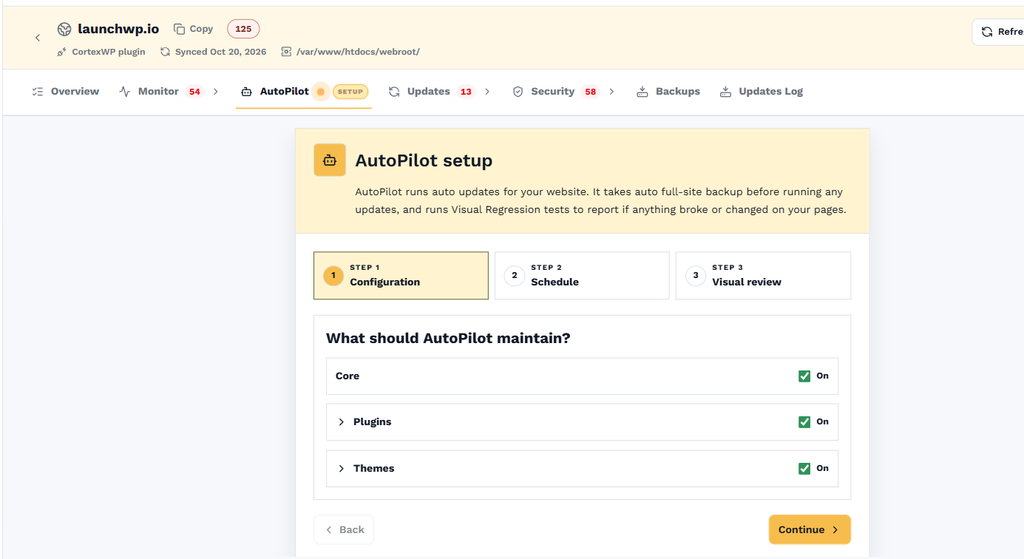Click the sync icon next to Synced date
Screen dimensions: 1024x559
pyautogui.click(x=165, y=52)
